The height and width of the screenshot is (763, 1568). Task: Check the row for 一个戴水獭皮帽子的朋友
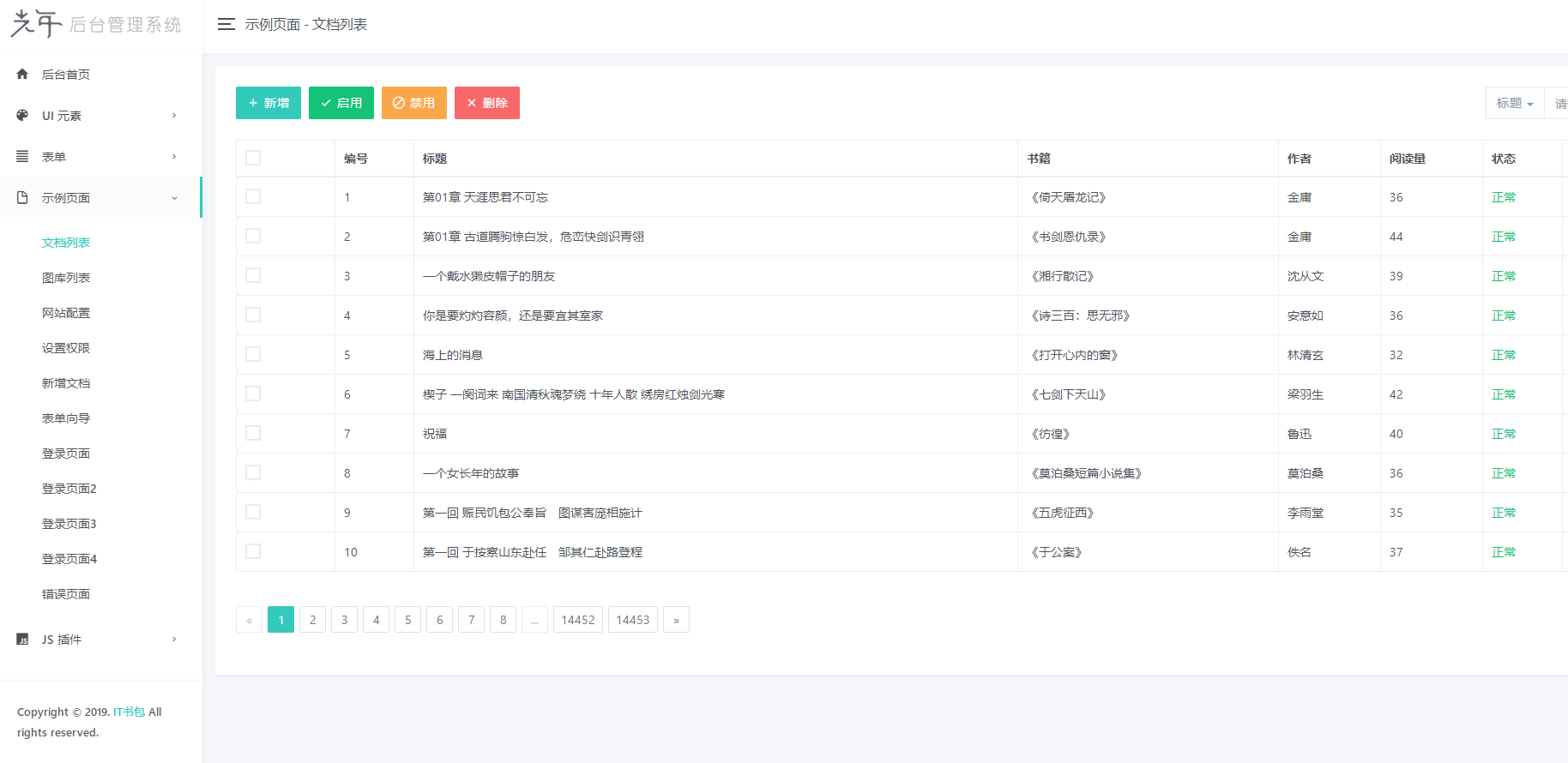(253, 275)
